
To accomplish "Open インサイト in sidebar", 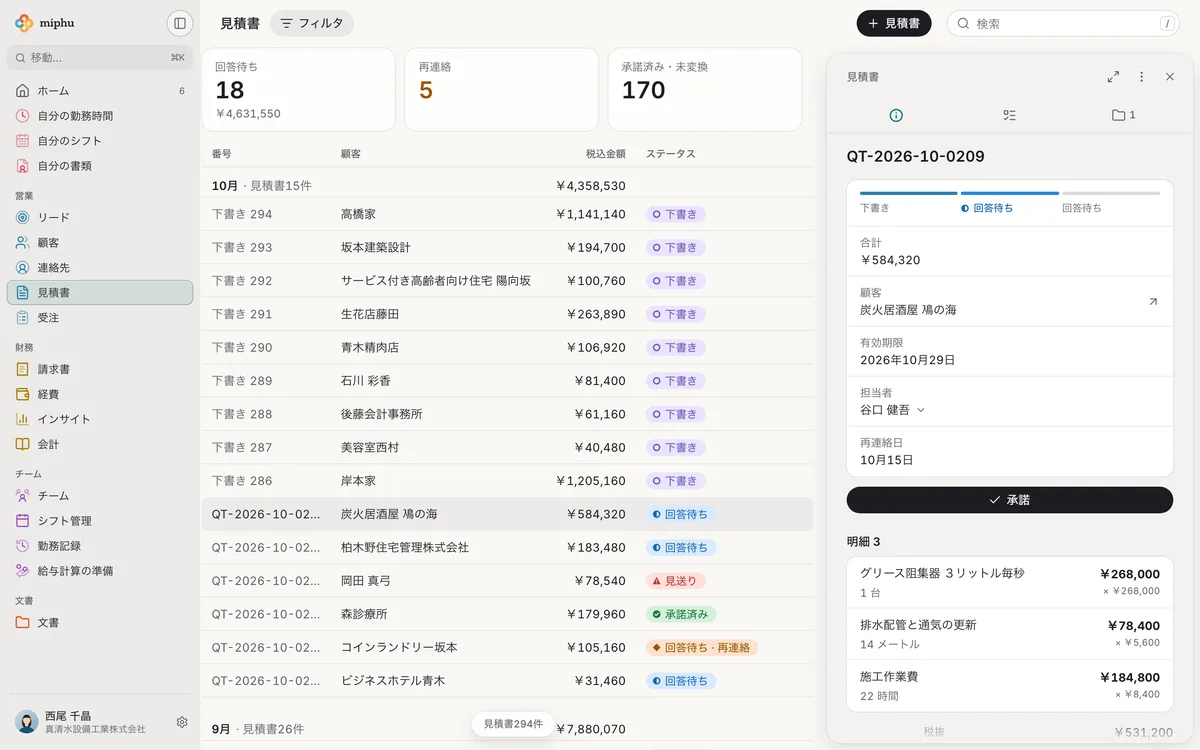I will 100,419.
